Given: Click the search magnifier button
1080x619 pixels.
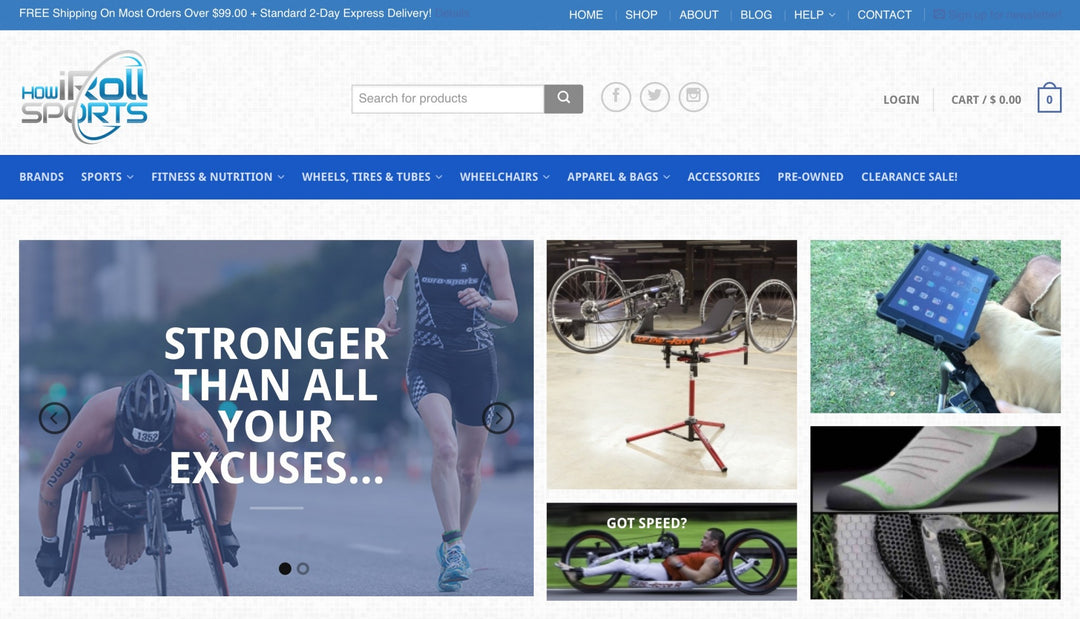Looking at the screenshot, I should (x=563, y=98).
